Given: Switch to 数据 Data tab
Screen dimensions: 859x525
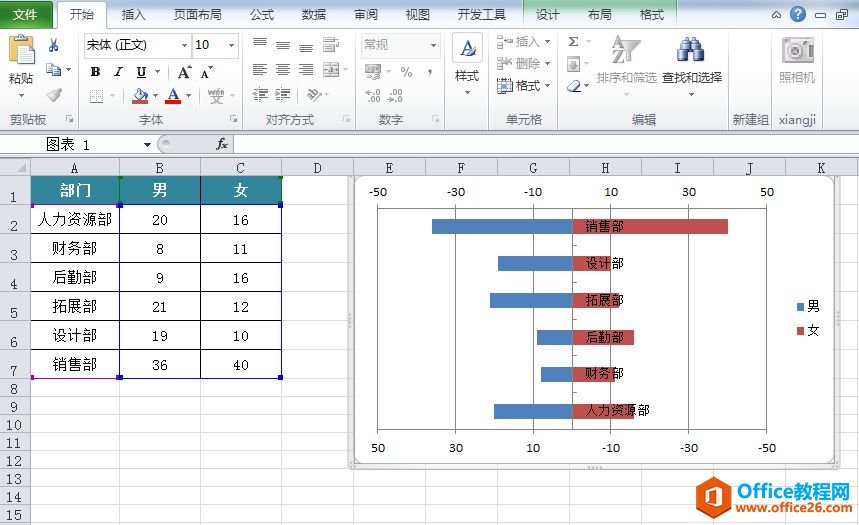Looking at the screenshot, I should click(x=314, y=15).
